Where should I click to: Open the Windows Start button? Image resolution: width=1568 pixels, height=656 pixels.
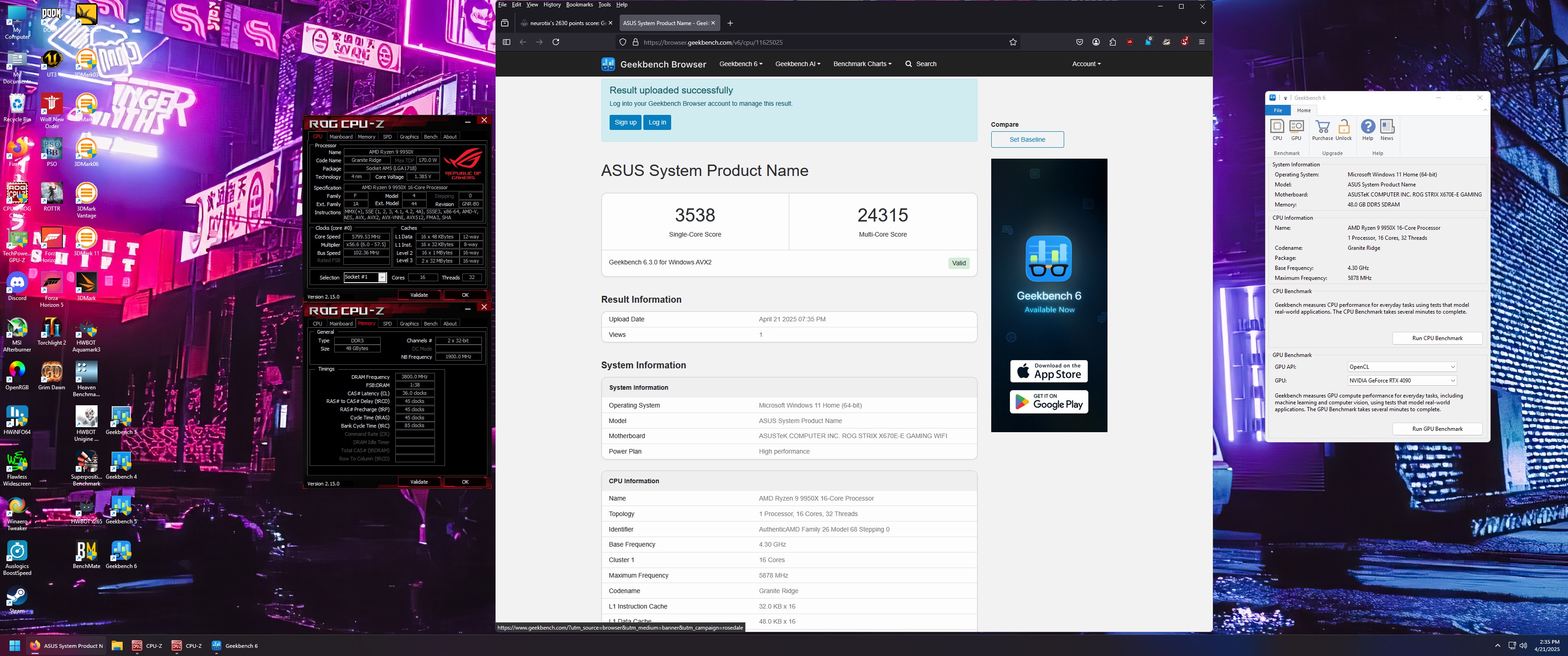[15, 646]
